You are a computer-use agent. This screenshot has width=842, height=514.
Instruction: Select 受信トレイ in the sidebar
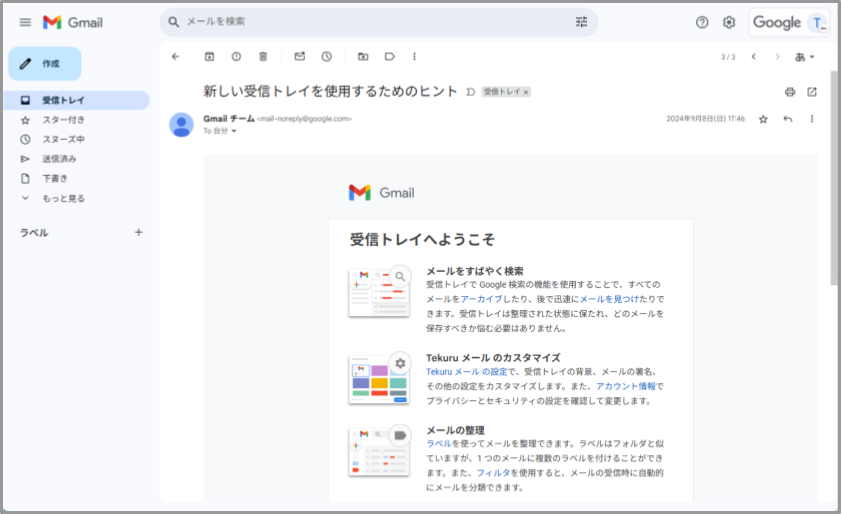coord(76,100)
